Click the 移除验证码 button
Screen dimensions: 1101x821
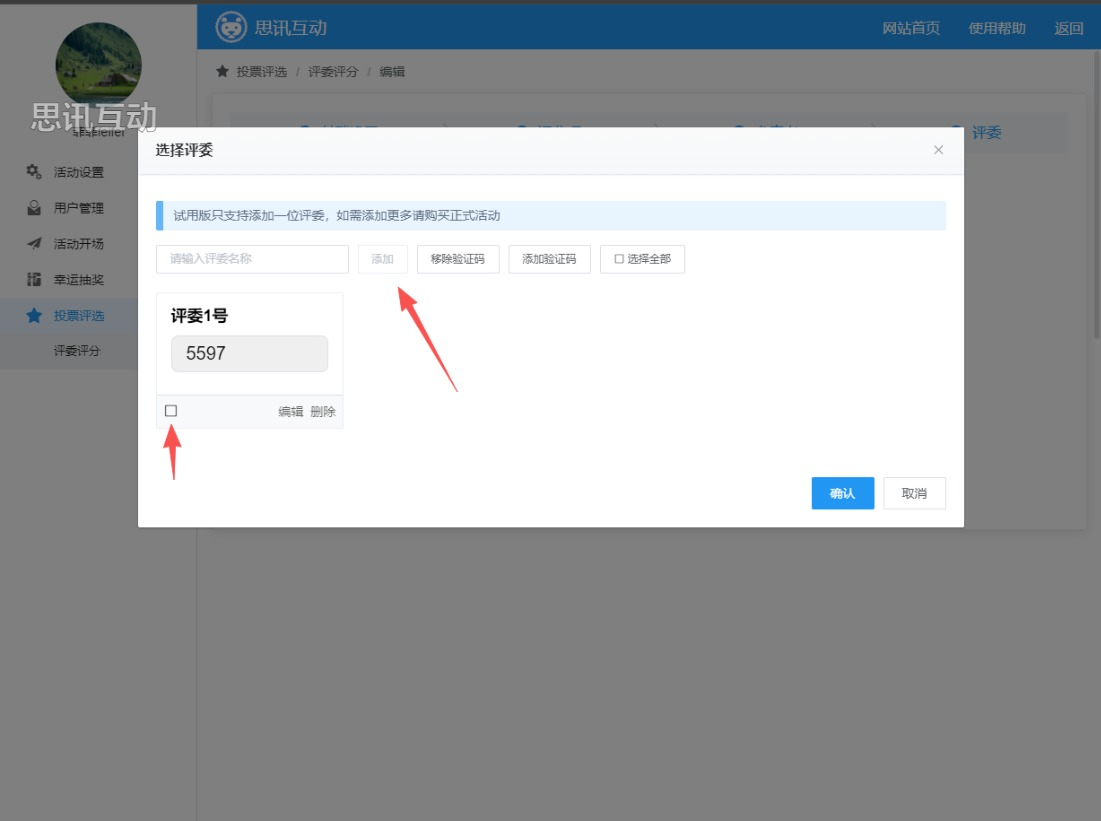click(457, 259)
